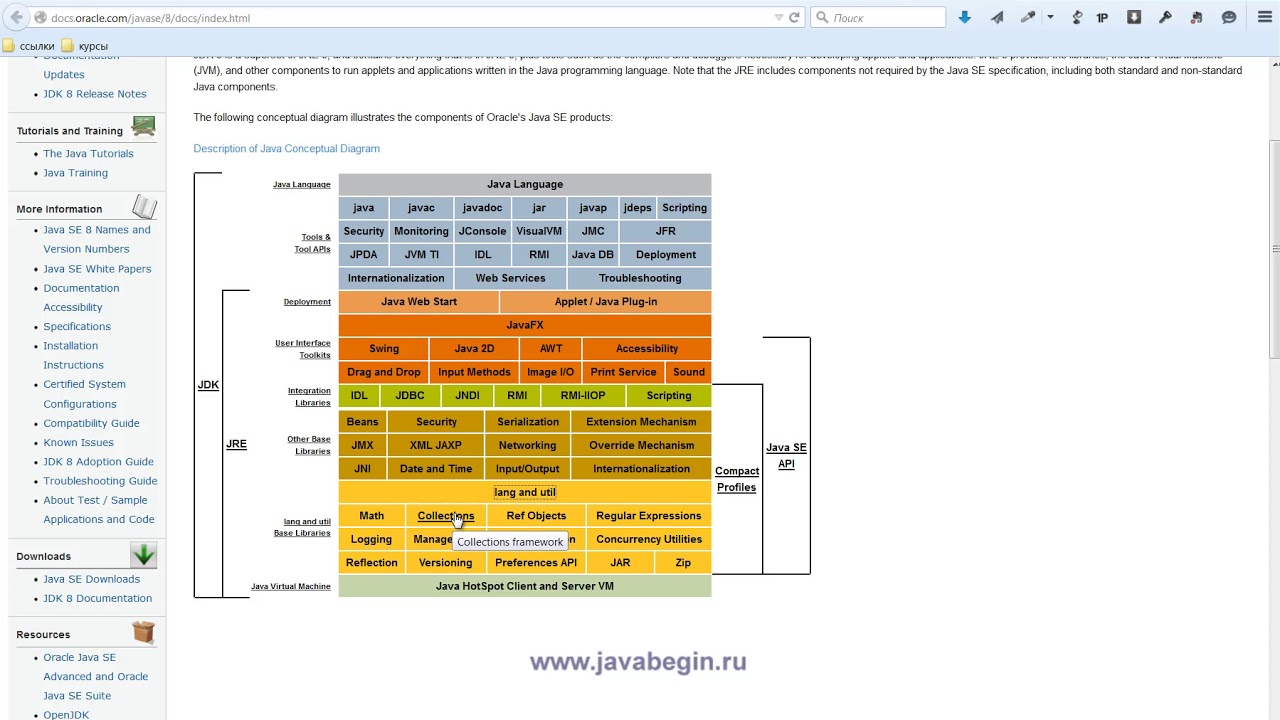The image size is (1280, 720).
Task: Open the курсы bookmarks folder
Action: pos(85,46)
